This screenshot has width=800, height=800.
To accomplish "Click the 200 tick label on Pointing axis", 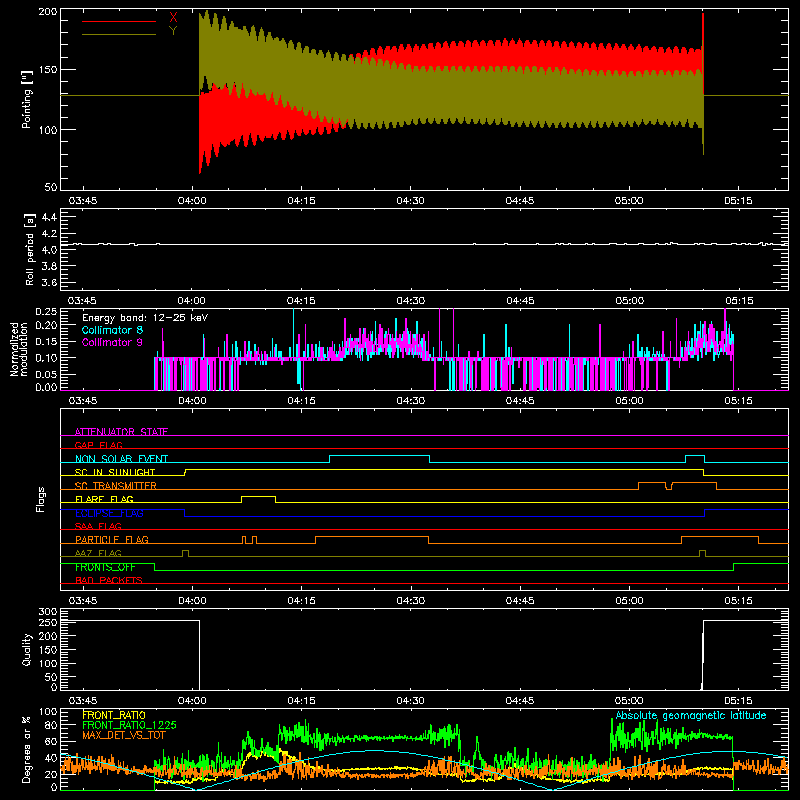I will coord(47,11).
